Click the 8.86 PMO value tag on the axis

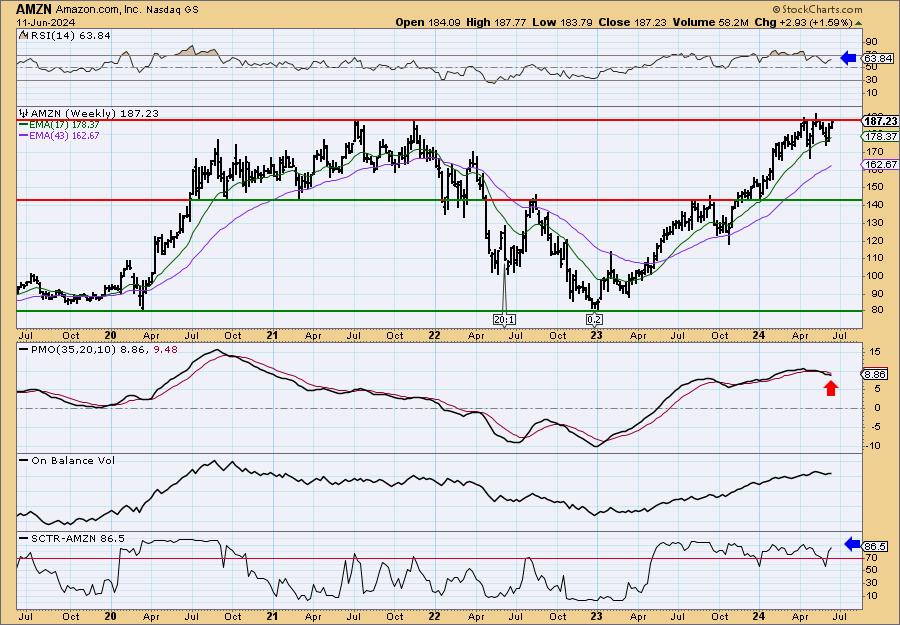click(x=876, y=374)
